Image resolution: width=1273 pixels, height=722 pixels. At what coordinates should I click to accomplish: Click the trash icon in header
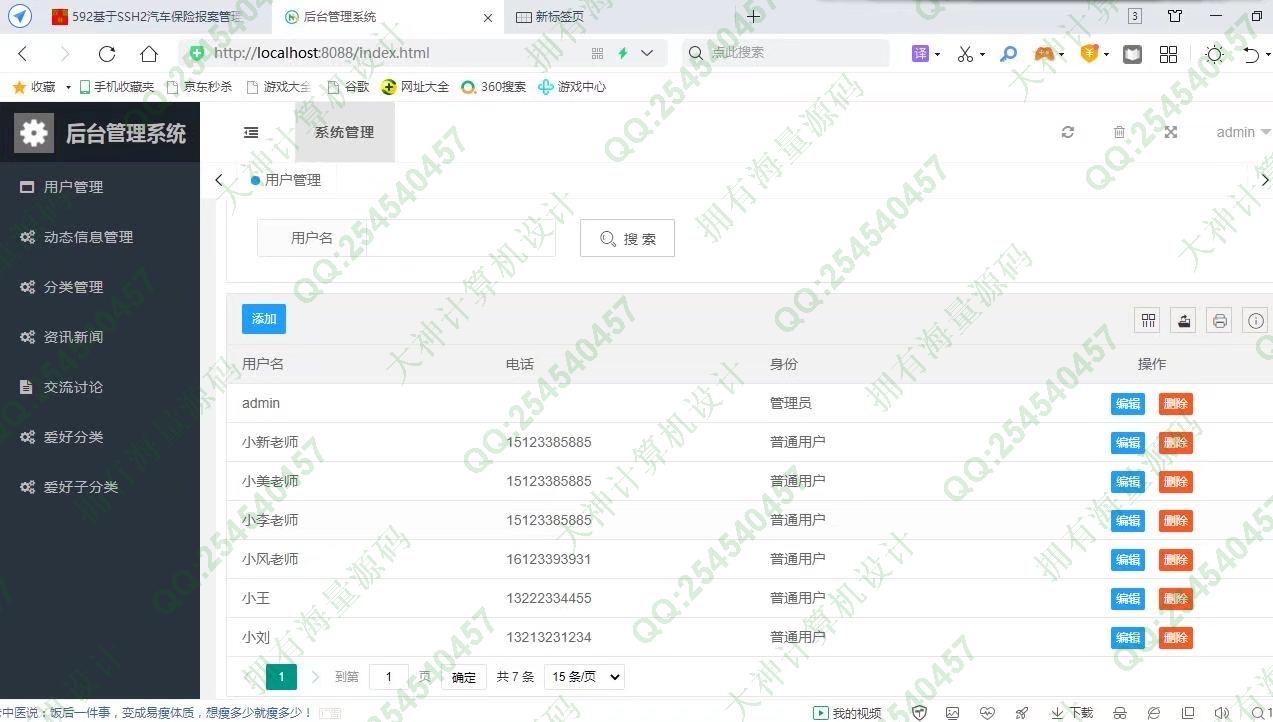tap(1119, 132)
